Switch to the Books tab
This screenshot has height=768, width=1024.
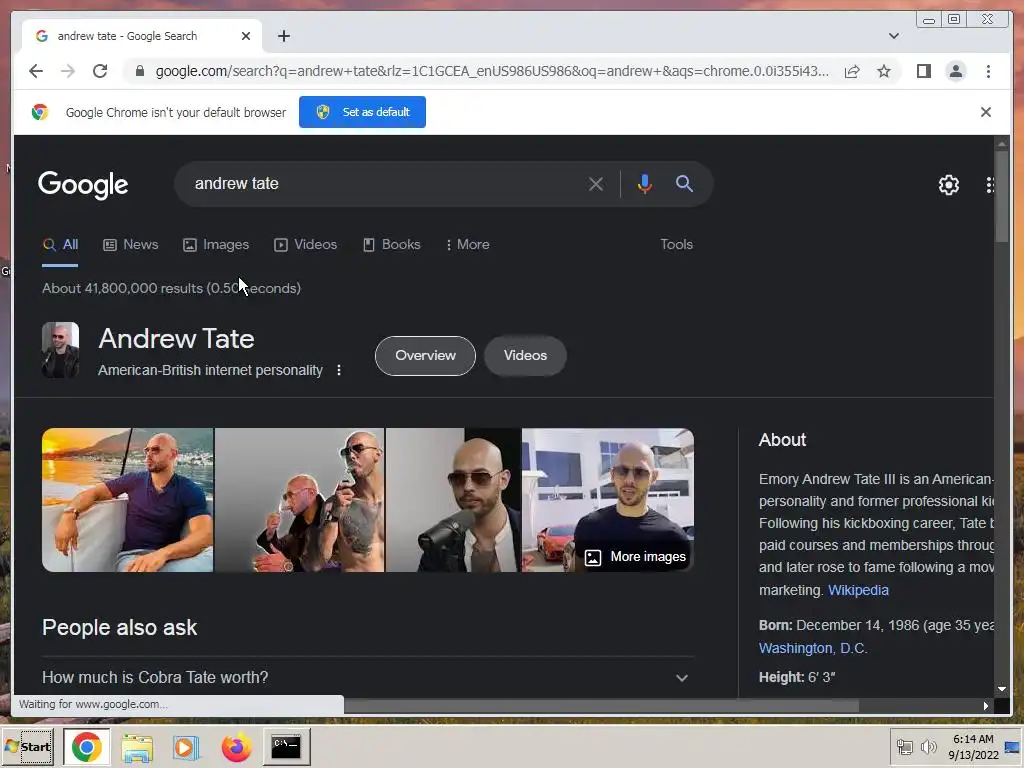(392, 245)
